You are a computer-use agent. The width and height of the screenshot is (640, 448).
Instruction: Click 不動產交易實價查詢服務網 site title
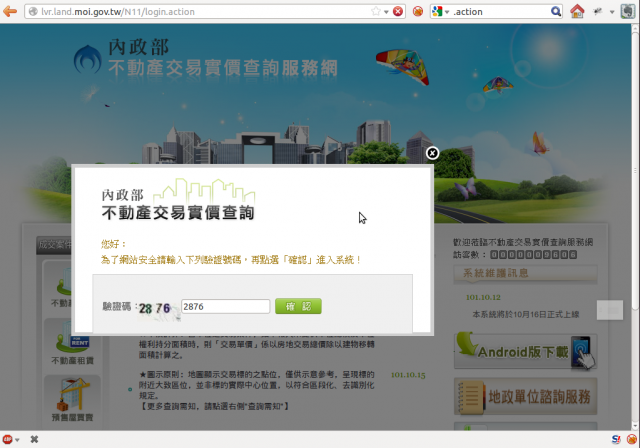click(223, 68)
